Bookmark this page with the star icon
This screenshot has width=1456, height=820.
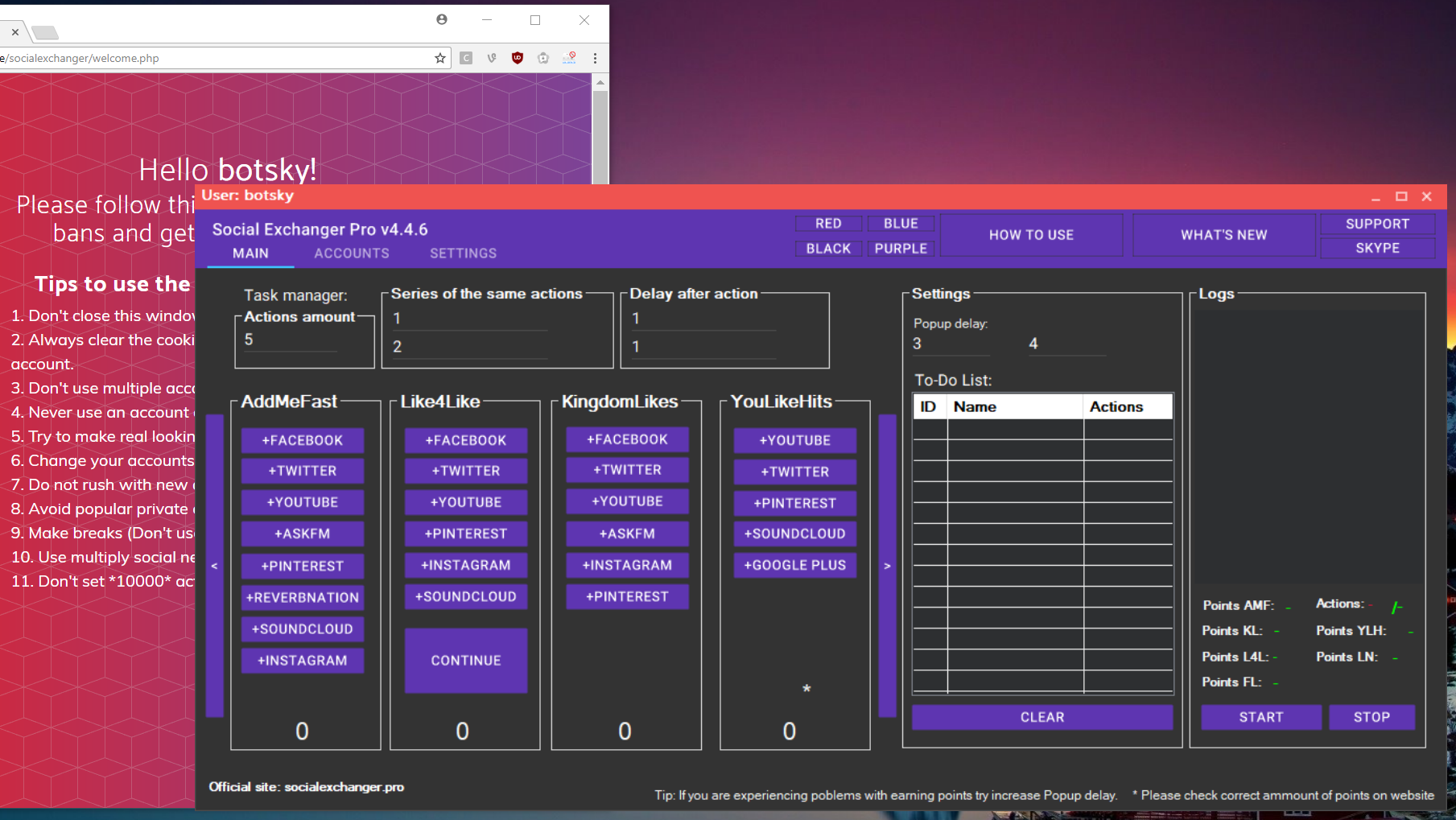[440, 58]
